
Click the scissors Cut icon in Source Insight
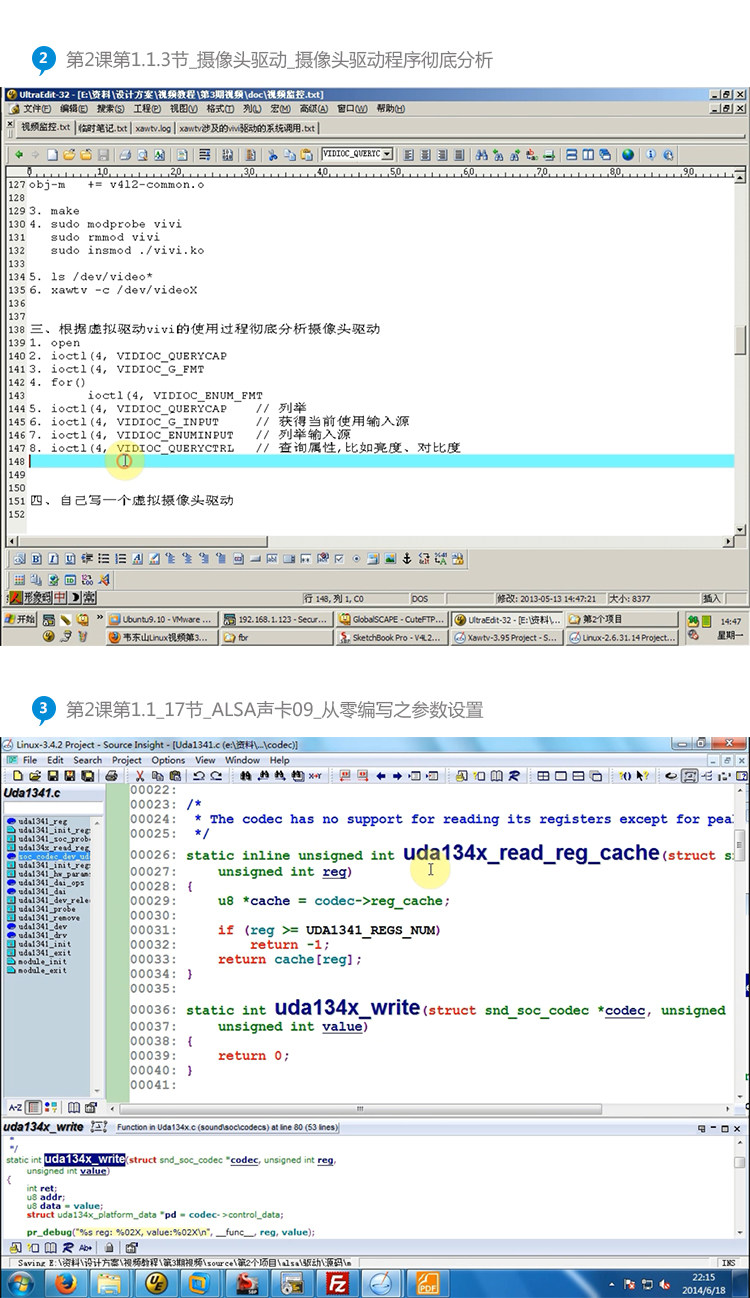141,775
